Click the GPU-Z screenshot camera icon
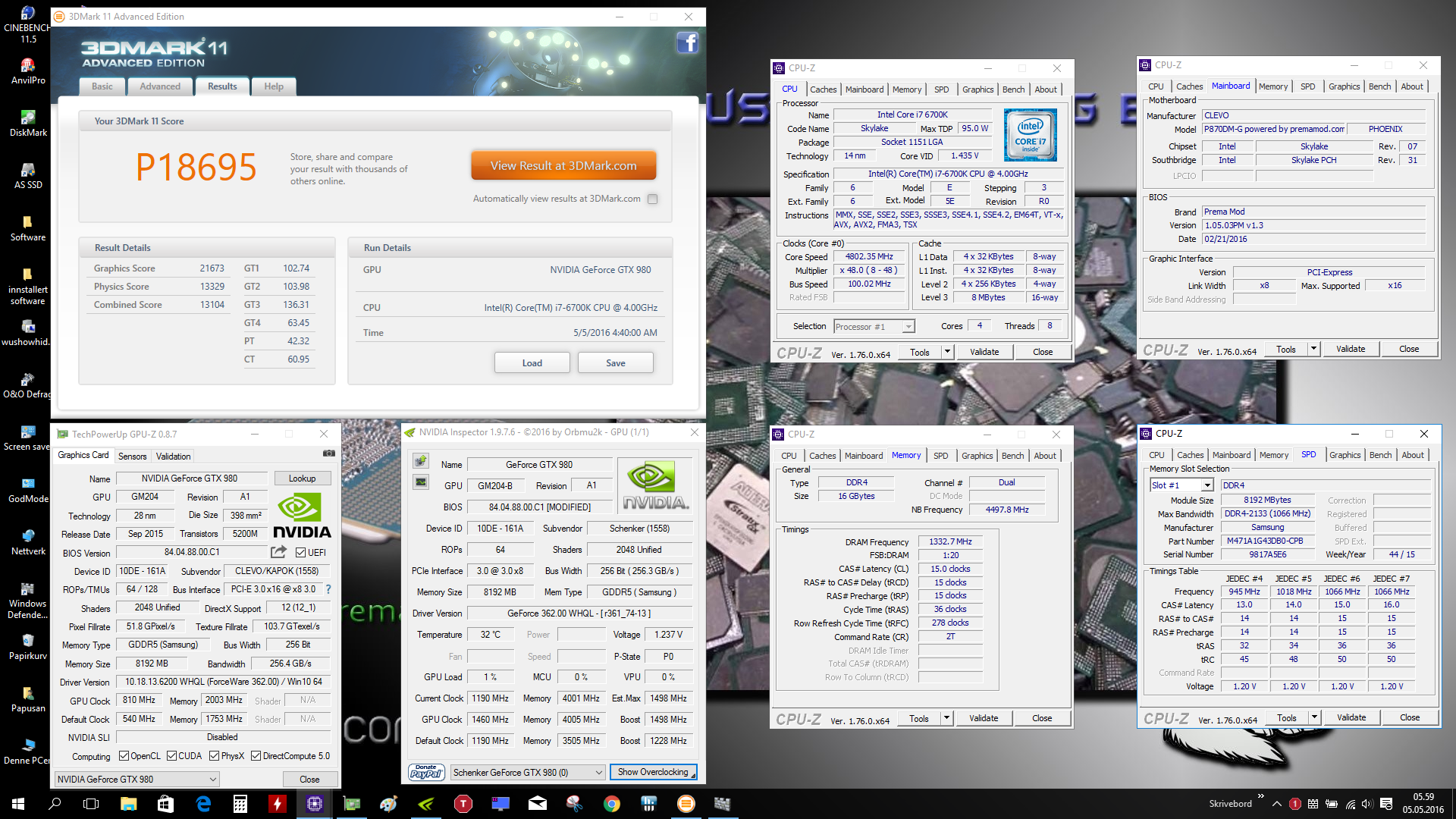This screenshot has width=1456, height=819. 329,453
